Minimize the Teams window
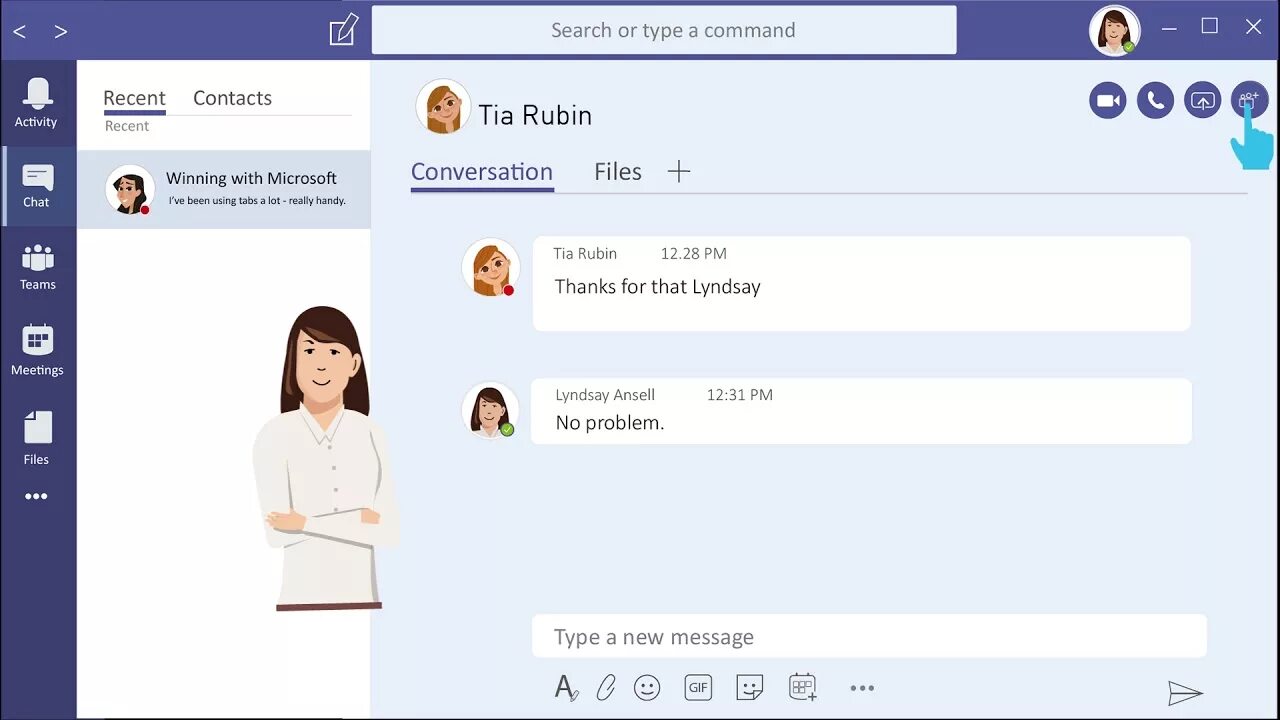 pyautogui.click(x=1169, y=29)
